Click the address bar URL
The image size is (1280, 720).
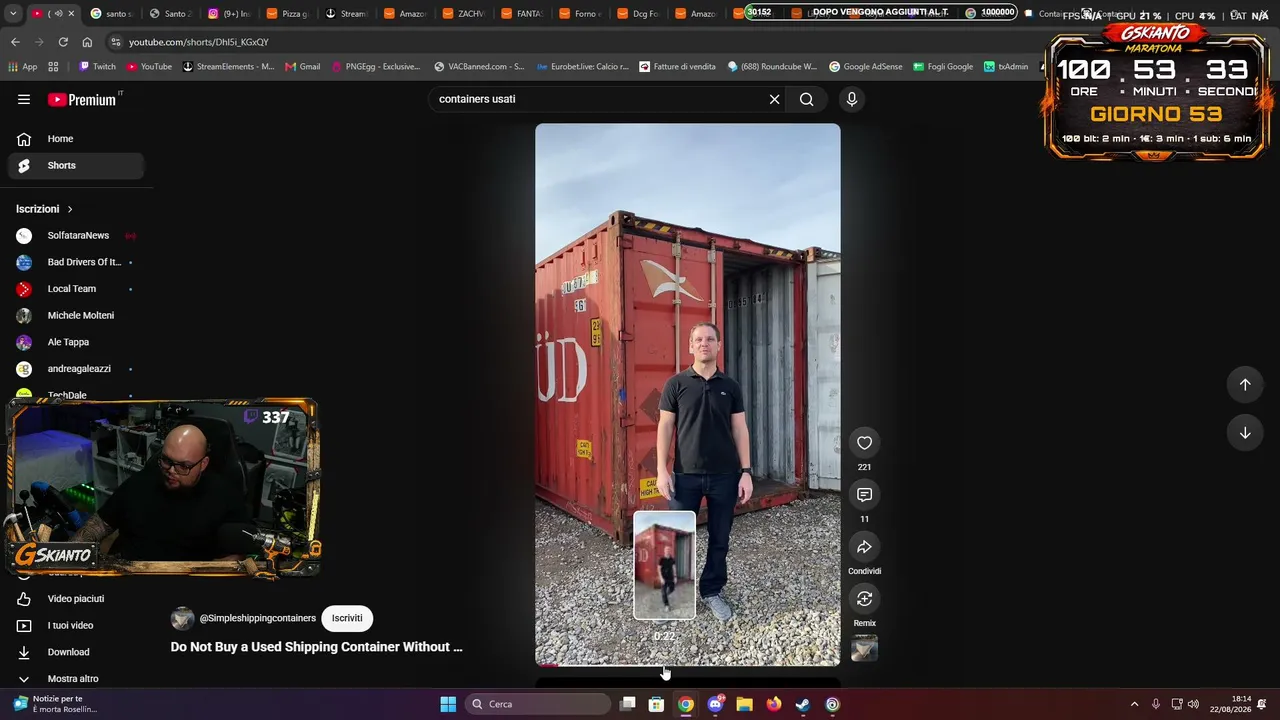199,42
